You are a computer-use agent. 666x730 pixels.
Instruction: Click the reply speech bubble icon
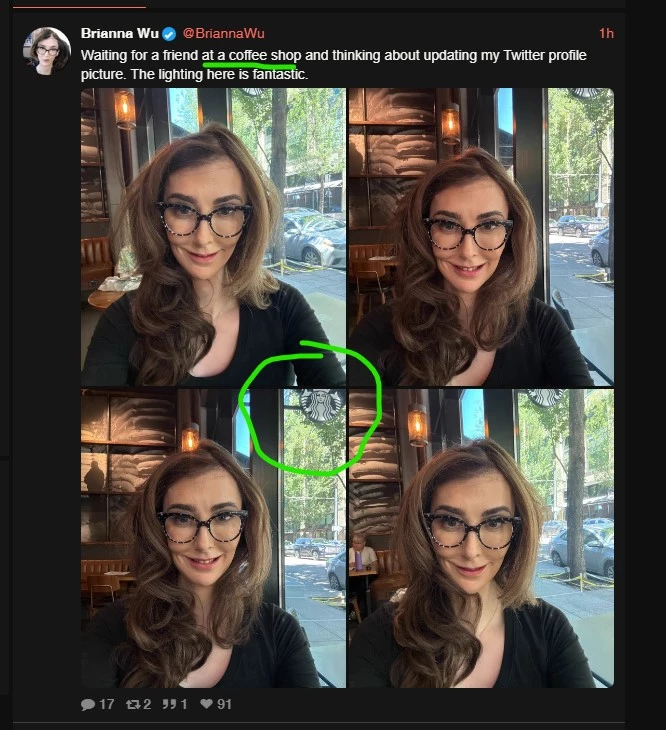(88, 704)
